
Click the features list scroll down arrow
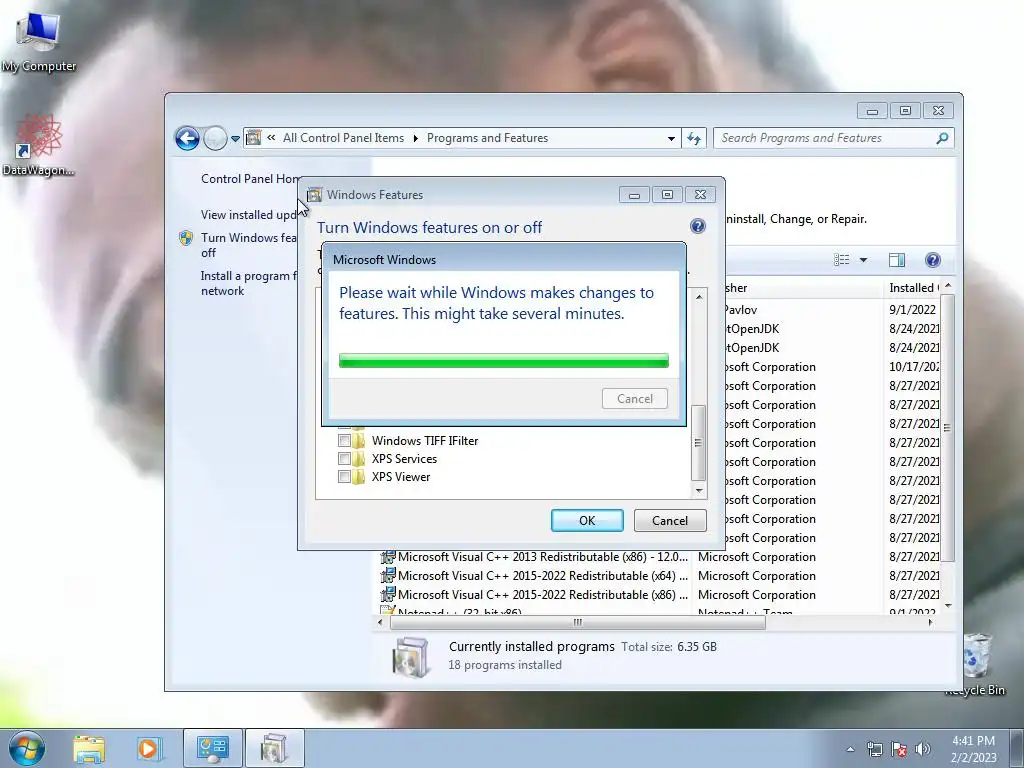tap(699, 490)
